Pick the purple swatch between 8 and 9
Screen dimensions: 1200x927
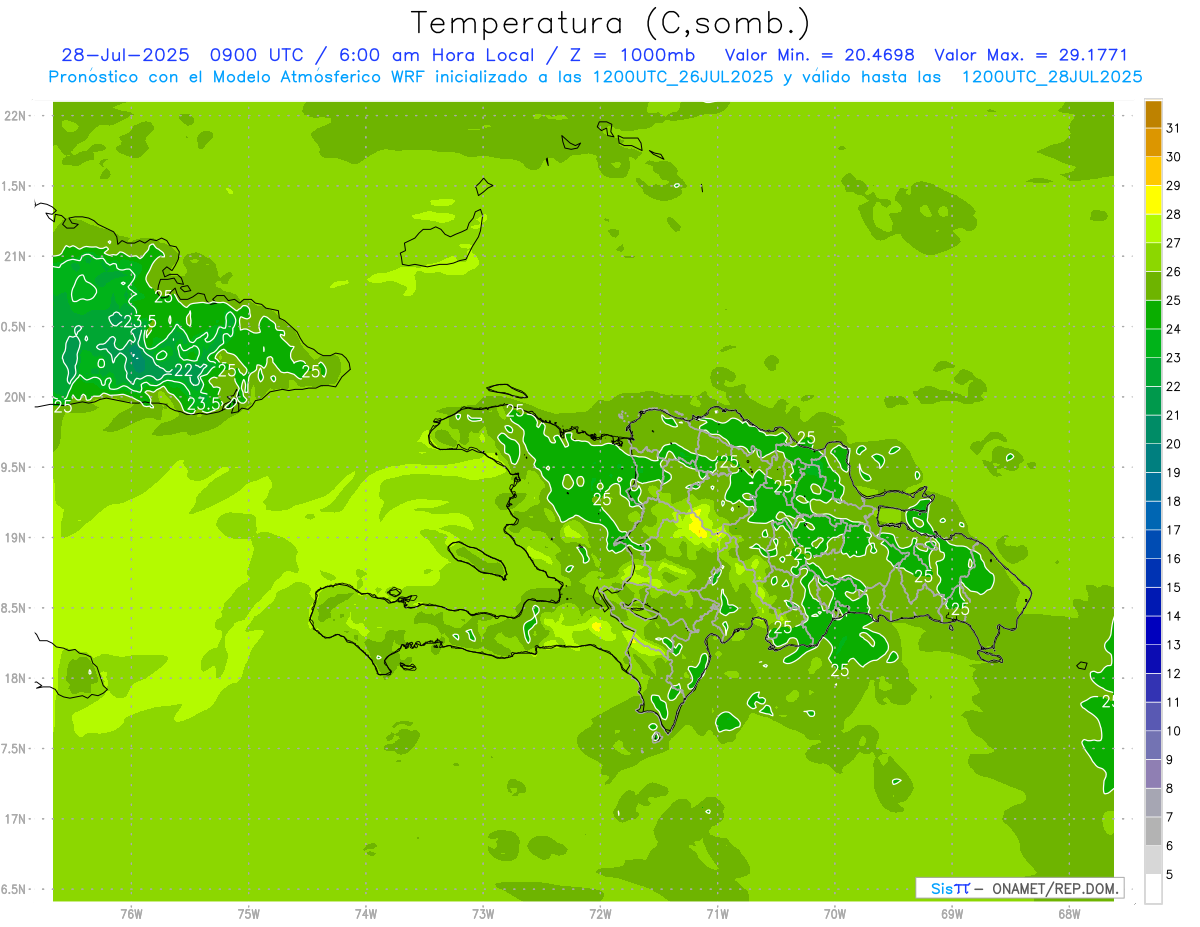(1153, 774)
